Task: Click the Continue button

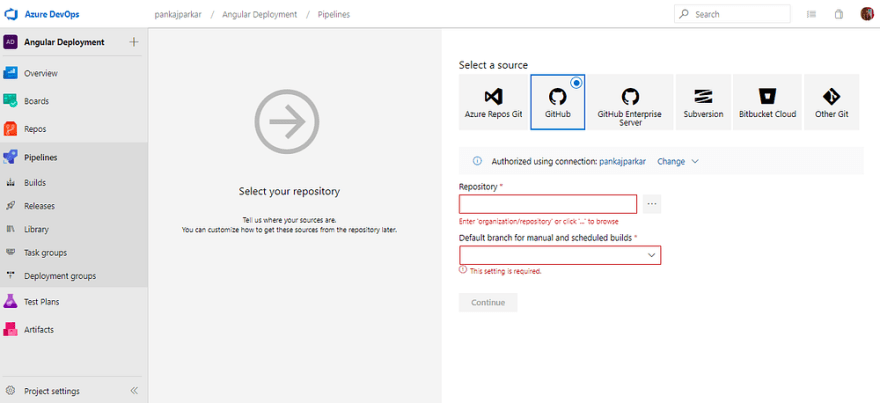Action: coord(488,303)
